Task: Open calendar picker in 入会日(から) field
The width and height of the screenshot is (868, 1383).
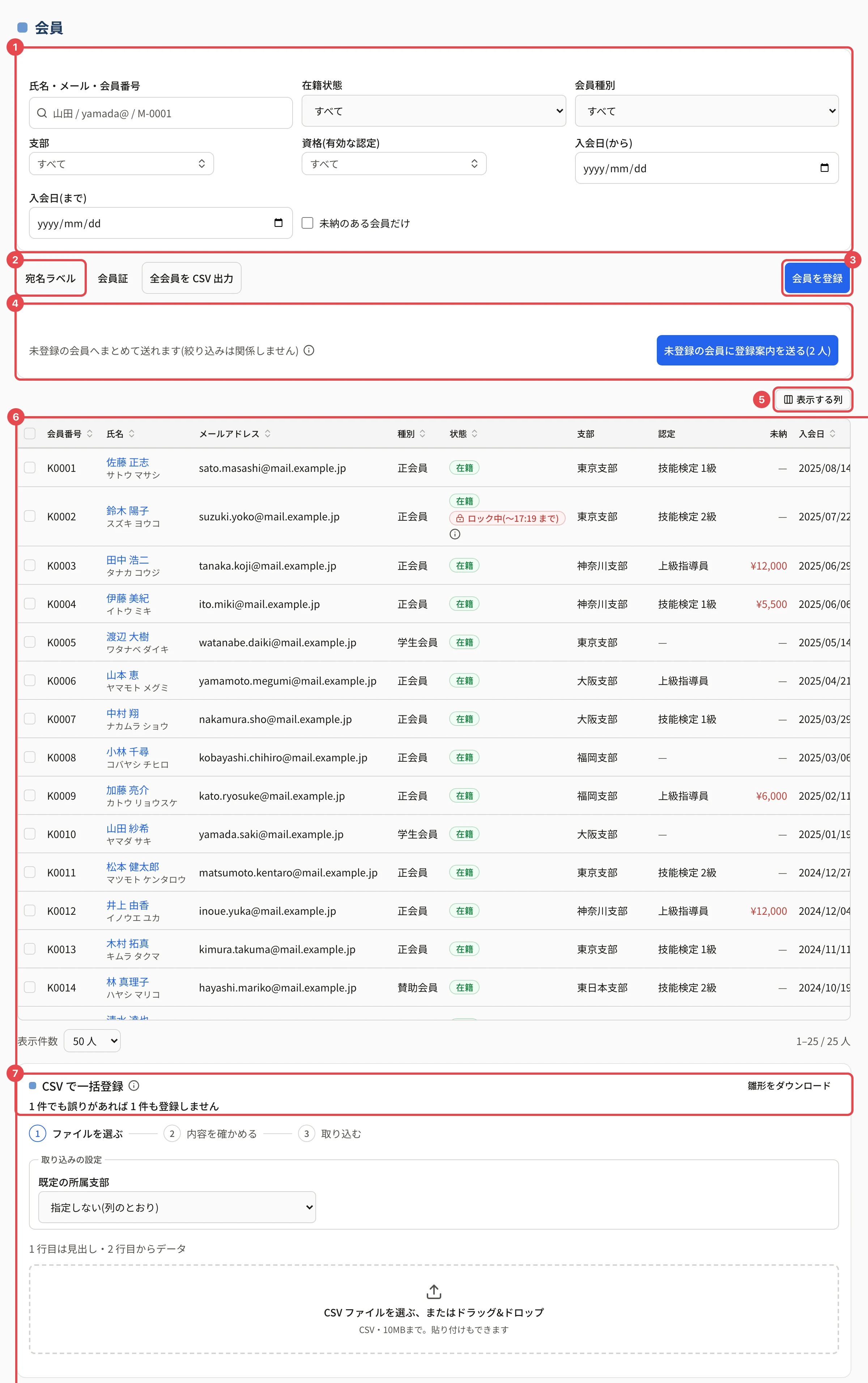Action: point(824,168)
